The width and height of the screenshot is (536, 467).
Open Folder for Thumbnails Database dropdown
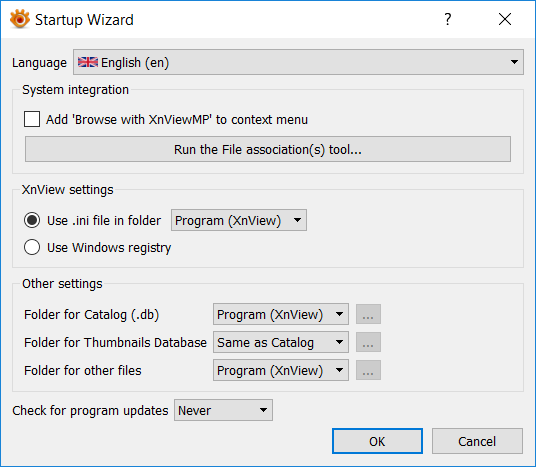tap(281, 342)
